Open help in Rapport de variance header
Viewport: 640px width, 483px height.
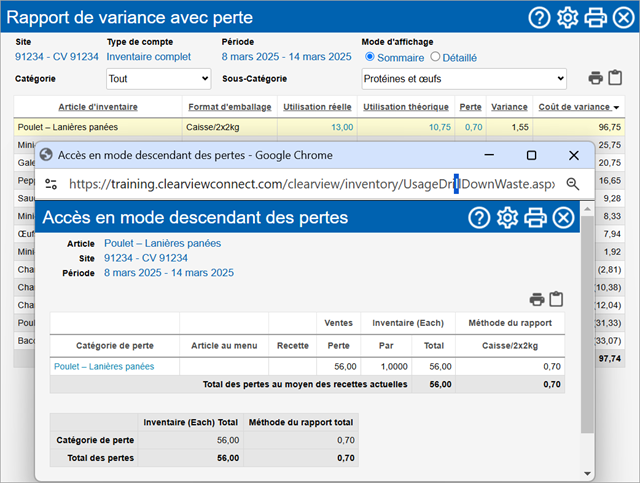click(x=539, y=18)
